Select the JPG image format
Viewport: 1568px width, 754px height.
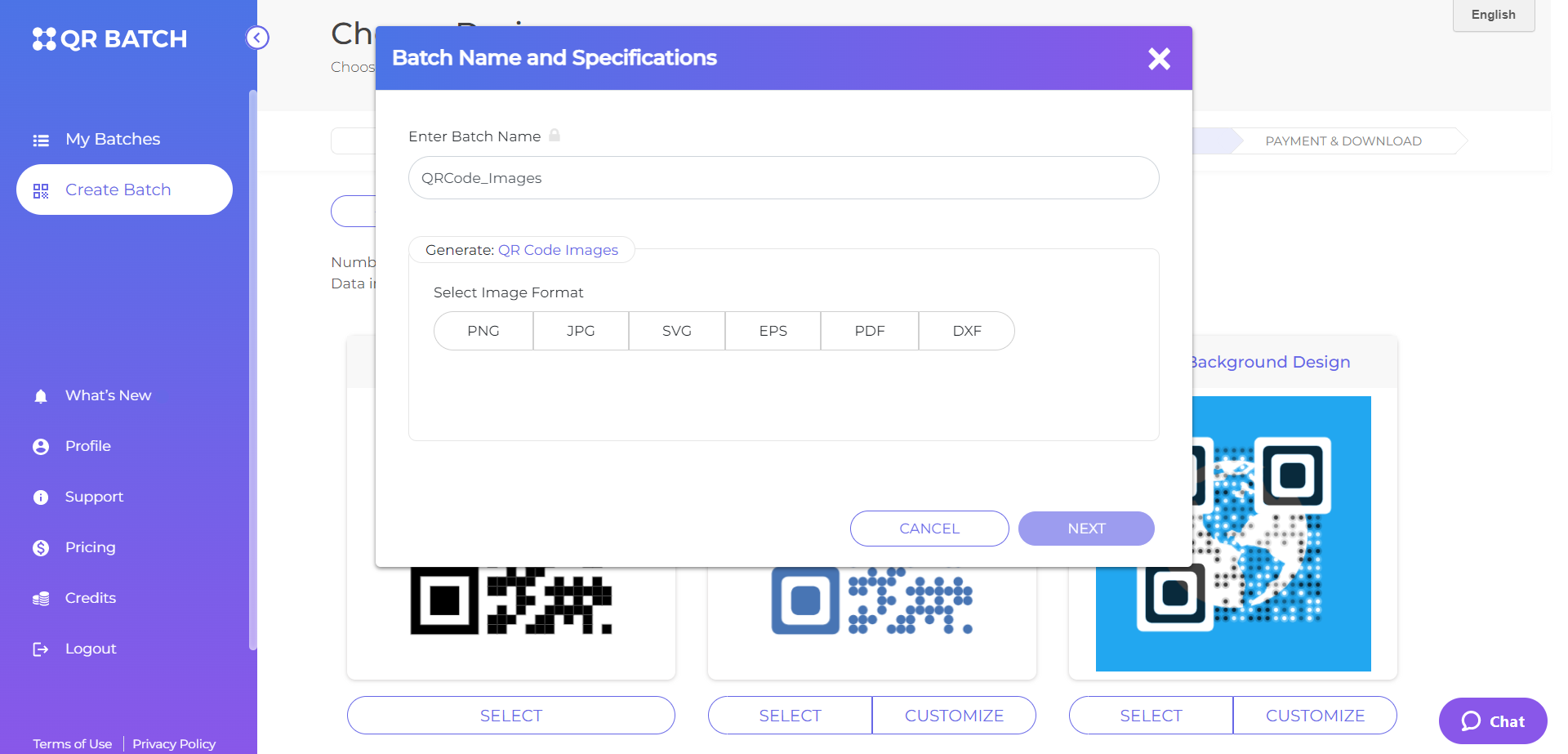(x=581, y=331)
